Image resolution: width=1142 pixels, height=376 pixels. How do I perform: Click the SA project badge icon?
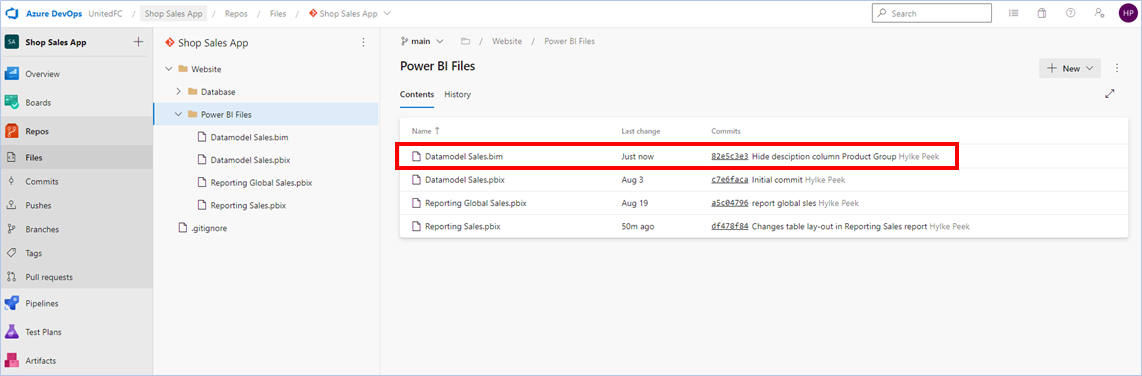pyautogui.click(x=12, y=42)
